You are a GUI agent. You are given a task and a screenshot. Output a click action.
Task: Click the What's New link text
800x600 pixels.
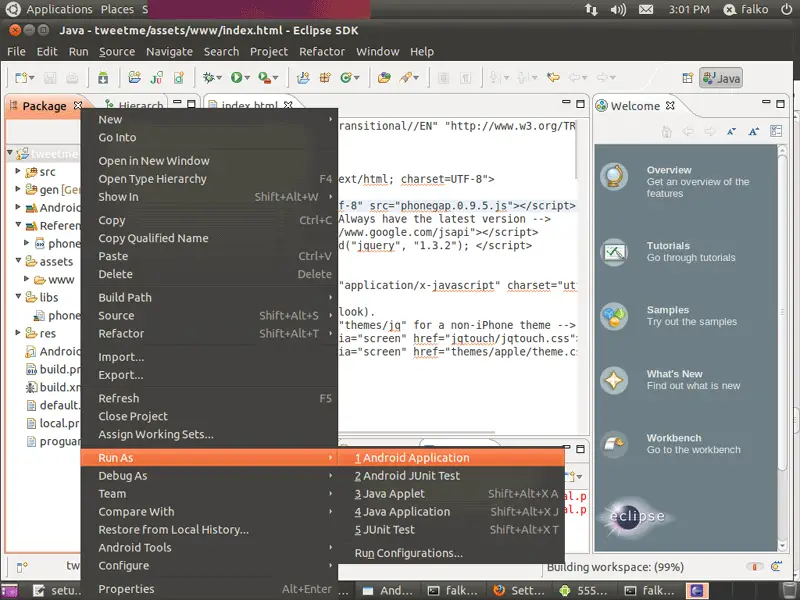(x=674, y=373)
